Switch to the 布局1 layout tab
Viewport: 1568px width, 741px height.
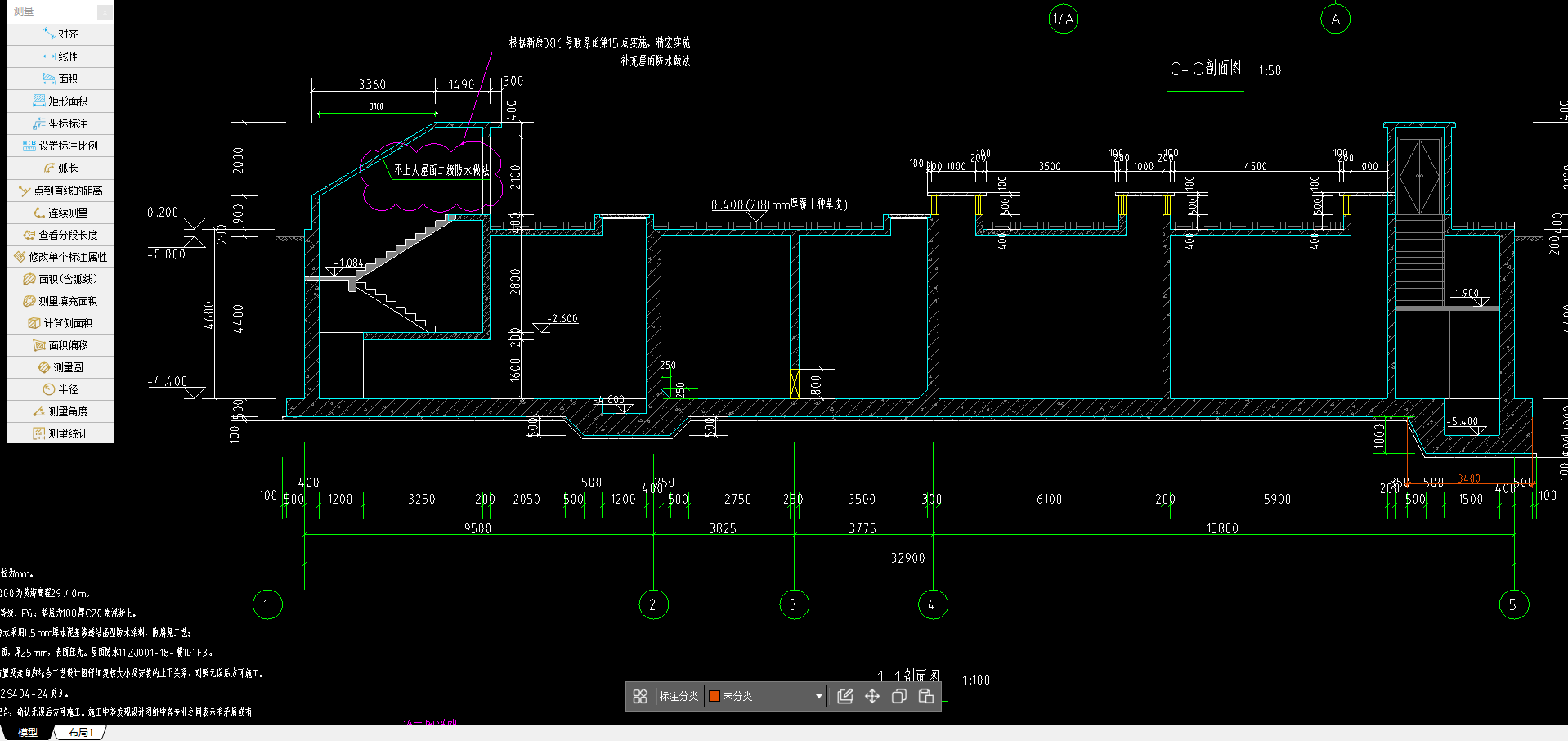(x=81, y=732)
